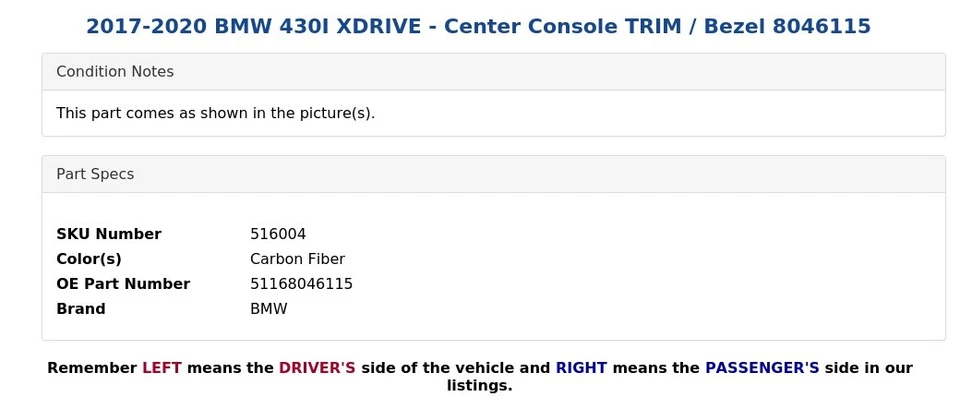
Task: Click the Carbon Fiber color value
Action: pos(298,259)
